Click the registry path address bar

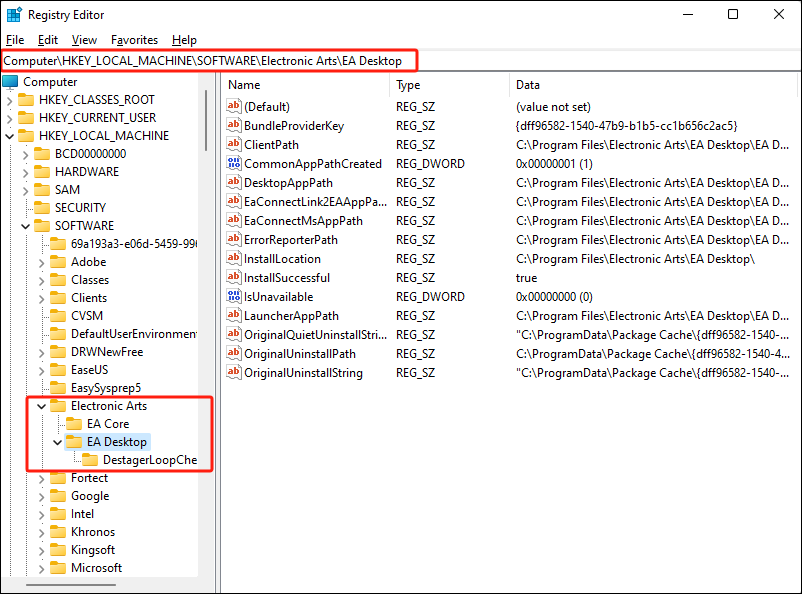click(210, 61)
